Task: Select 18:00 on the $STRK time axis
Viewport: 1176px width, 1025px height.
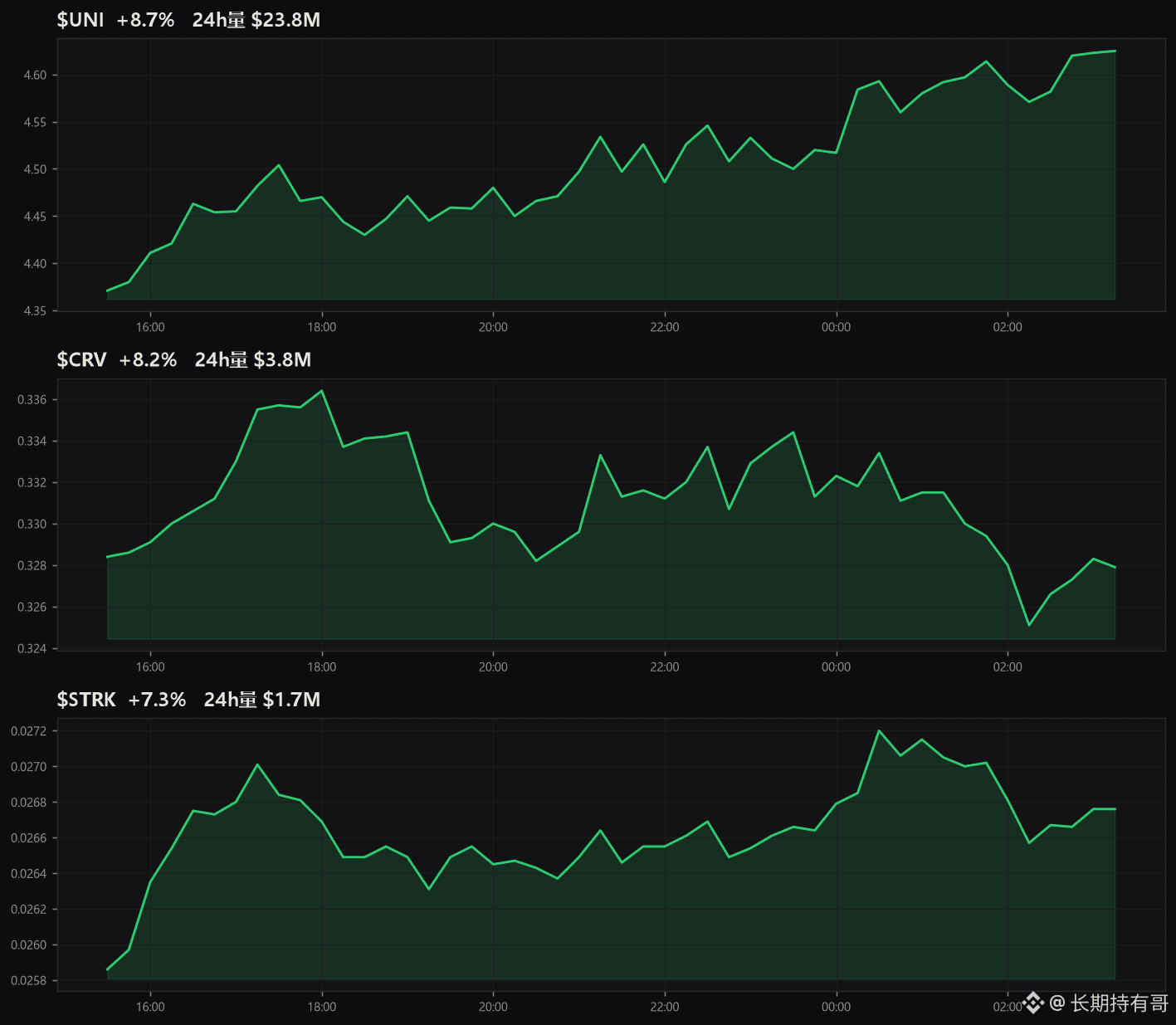Action: click(x=322, y=1007)
